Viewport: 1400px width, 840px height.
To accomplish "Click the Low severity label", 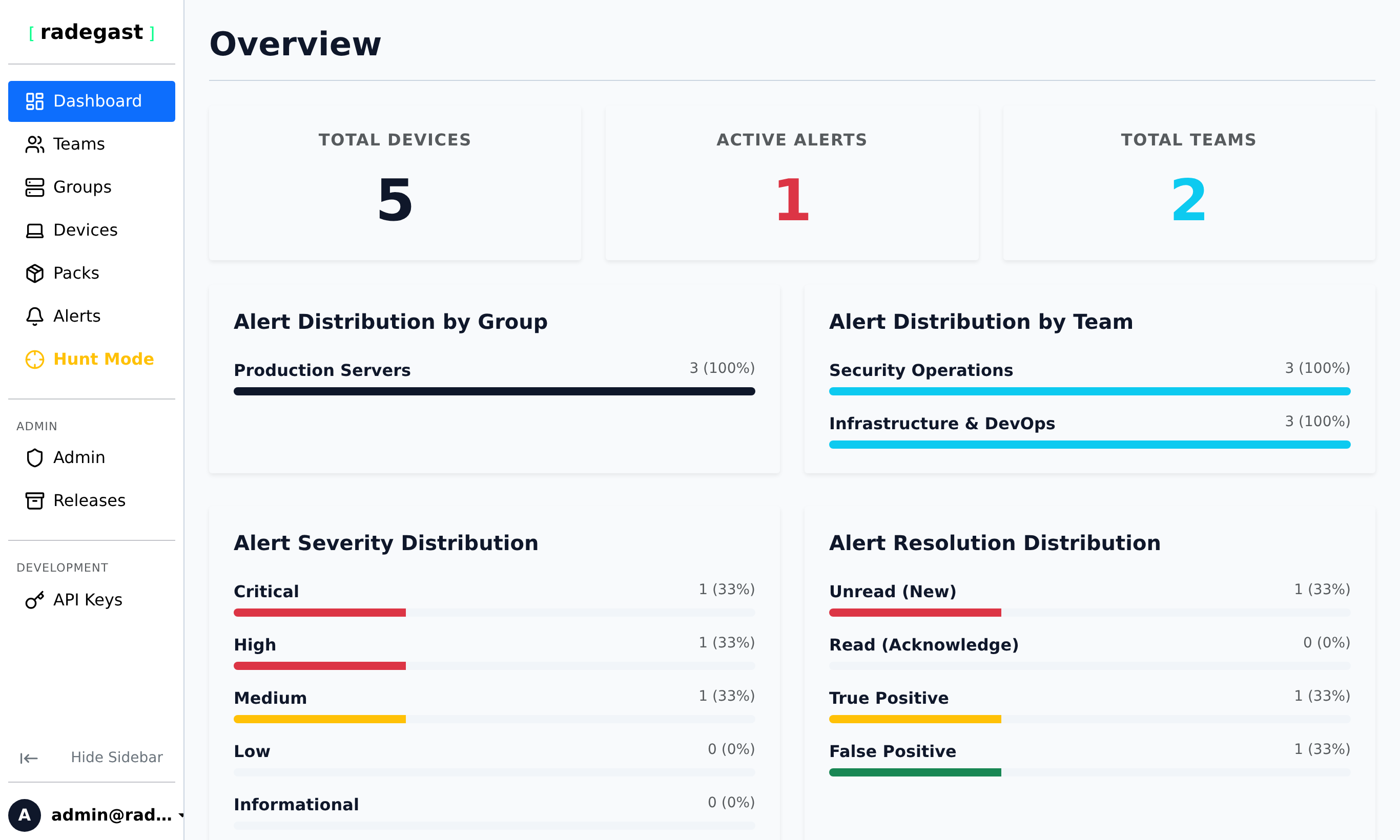I will tap(252, 751).
